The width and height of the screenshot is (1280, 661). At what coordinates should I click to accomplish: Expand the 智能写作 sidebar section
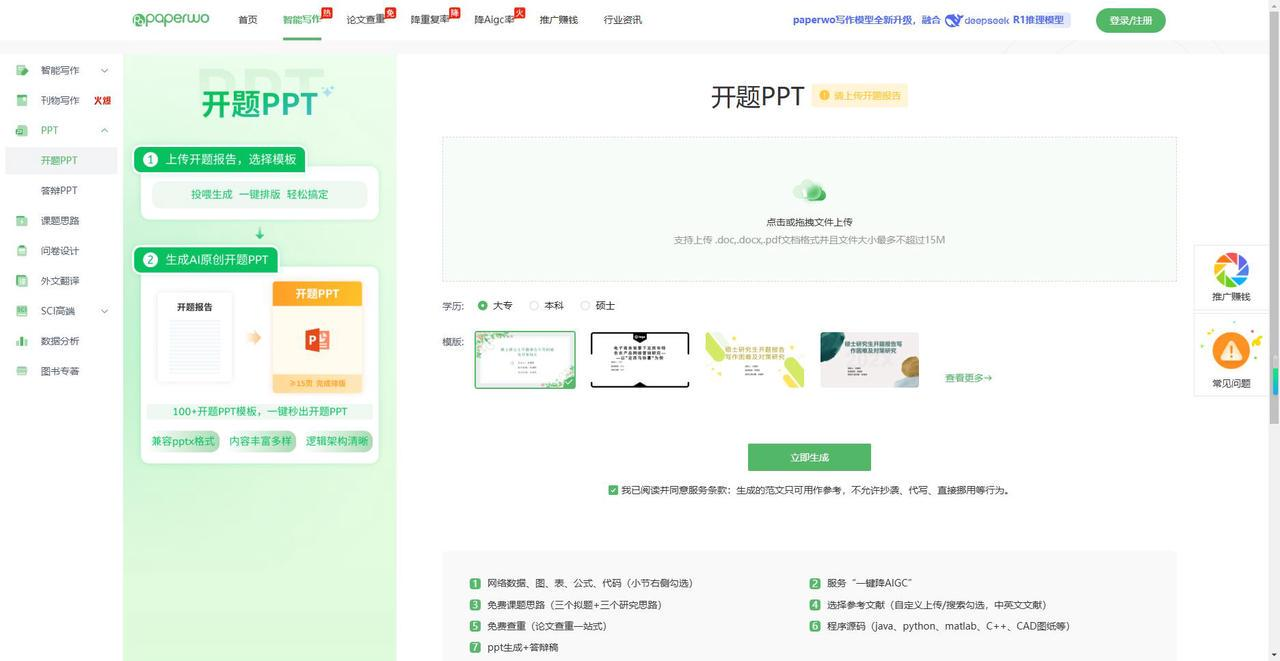click(x=104, y=71)
